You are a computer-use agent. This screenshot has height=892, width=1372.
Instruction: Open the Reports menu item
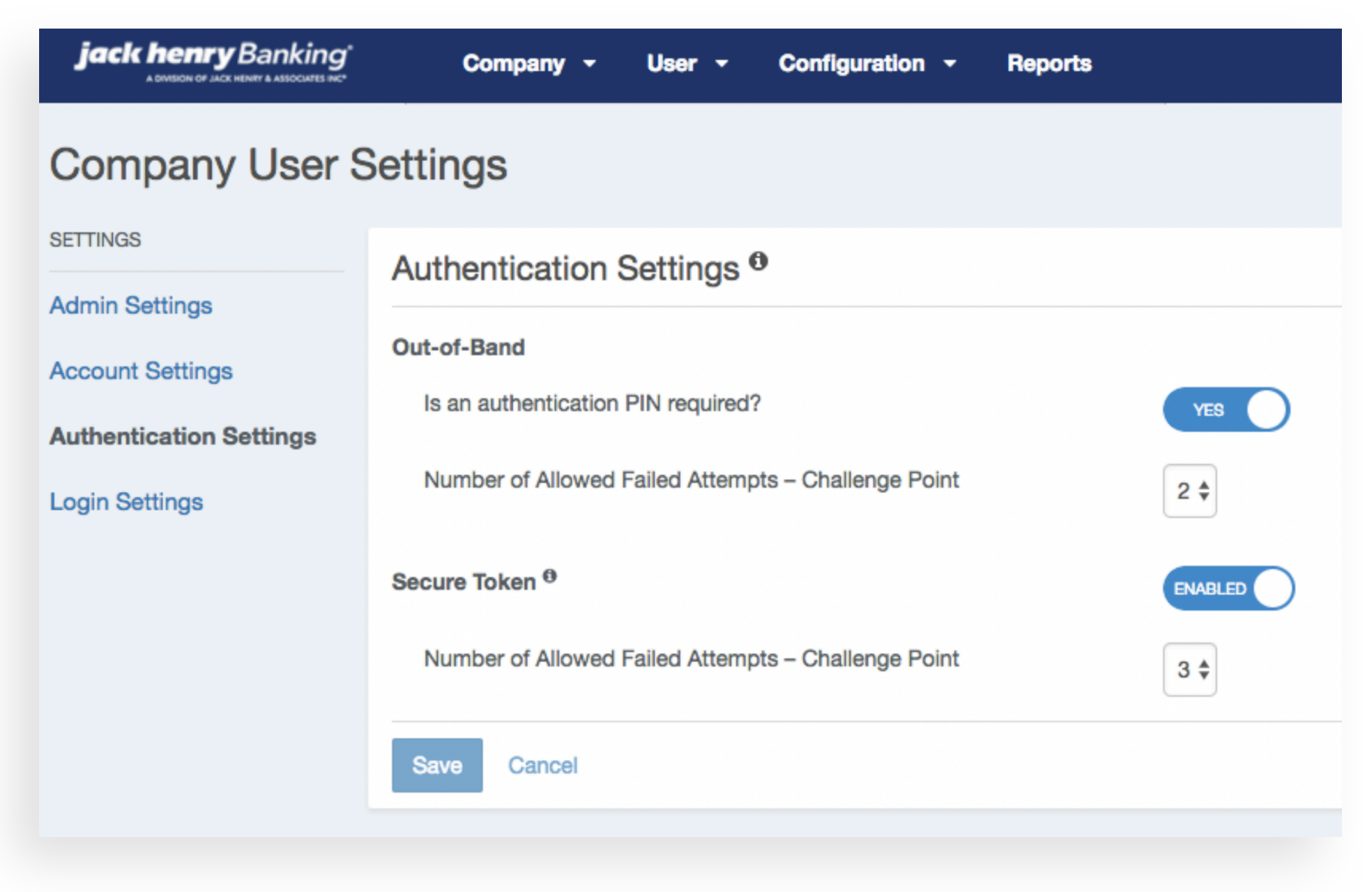tap(1049, 64)
